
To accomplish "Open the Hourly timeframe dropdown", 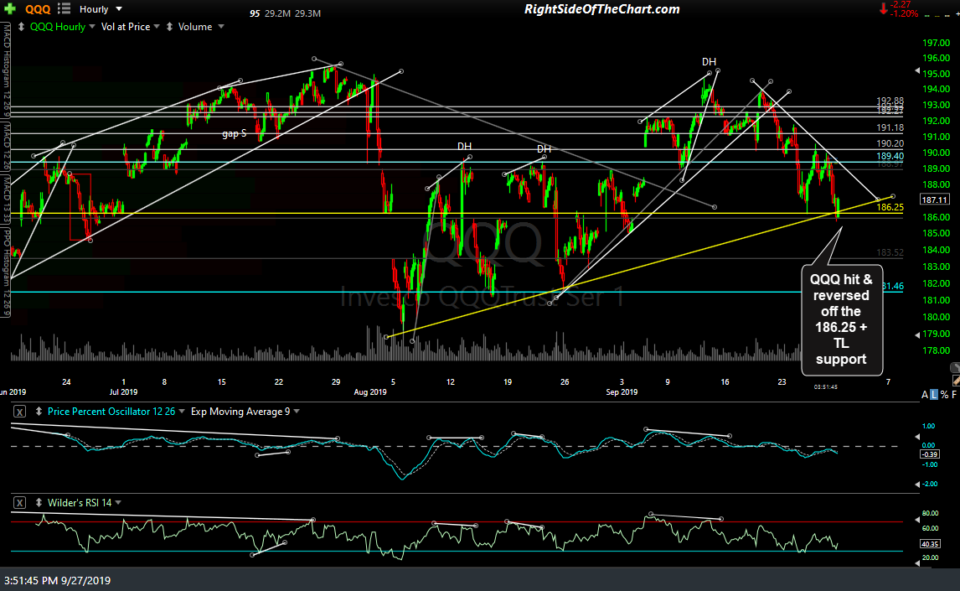I will click(118, 8).
